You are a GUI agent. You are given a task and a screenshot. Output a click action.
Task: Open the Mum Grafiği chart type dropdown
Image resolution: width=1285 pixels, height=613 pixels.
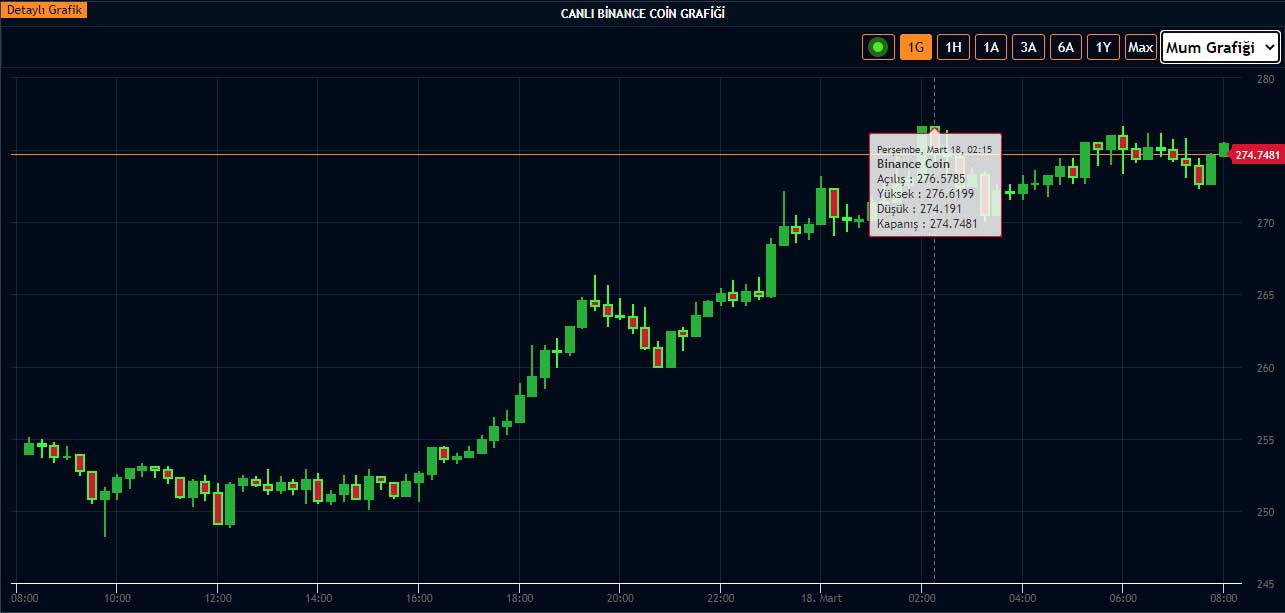pos(1220,47)
